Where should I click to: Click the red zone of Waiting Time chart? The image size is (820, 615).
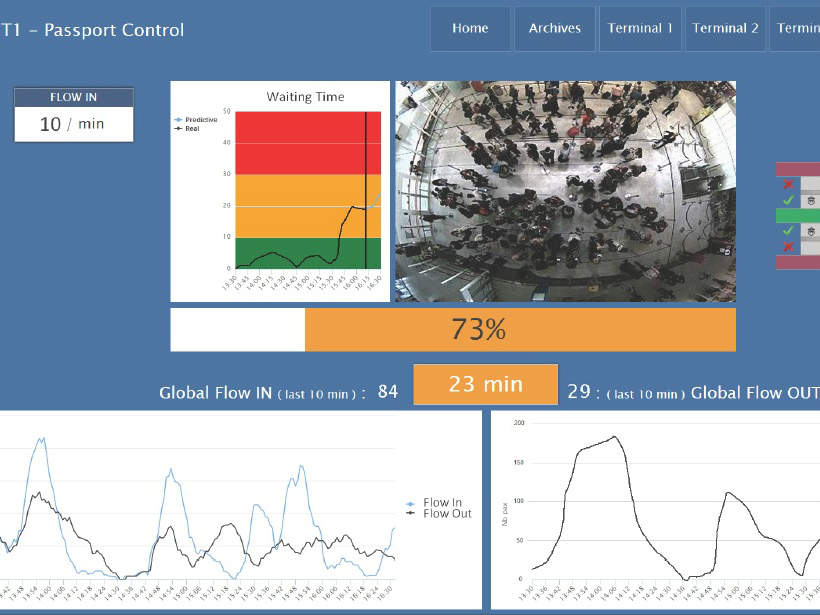click(x=300, y=142)
